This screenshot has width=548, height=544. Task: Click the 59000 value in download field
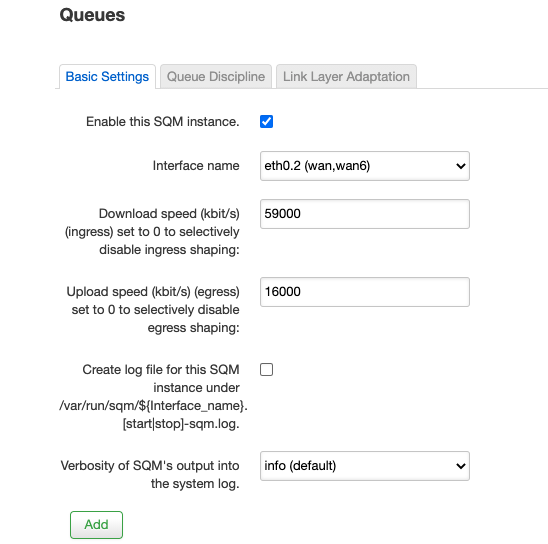282,214
